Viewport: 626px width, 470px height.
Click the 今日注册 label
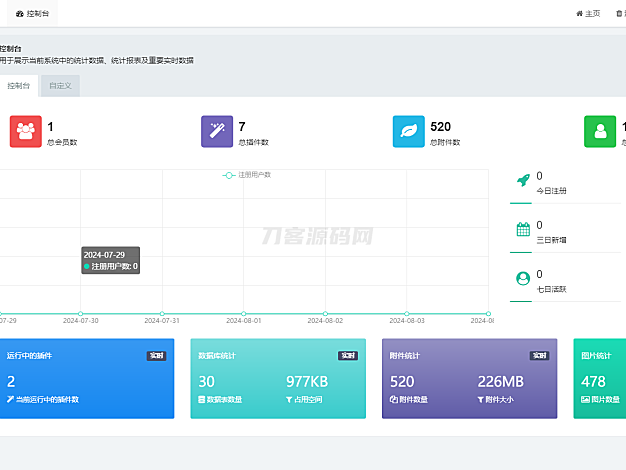click(551, 191)
